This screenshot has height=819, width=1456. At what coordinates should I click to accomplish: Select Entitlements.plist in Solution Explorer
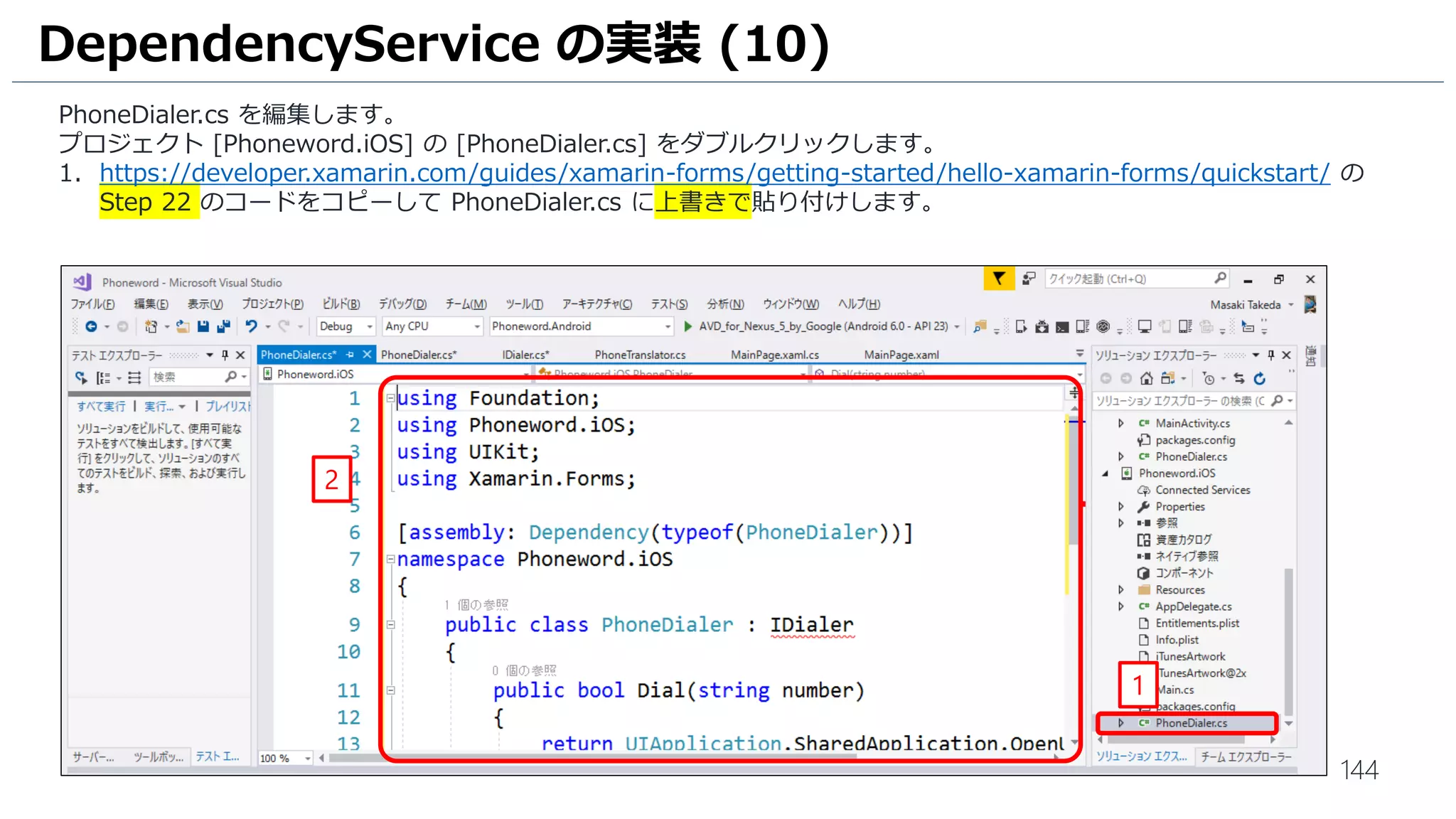(1197, 623)
